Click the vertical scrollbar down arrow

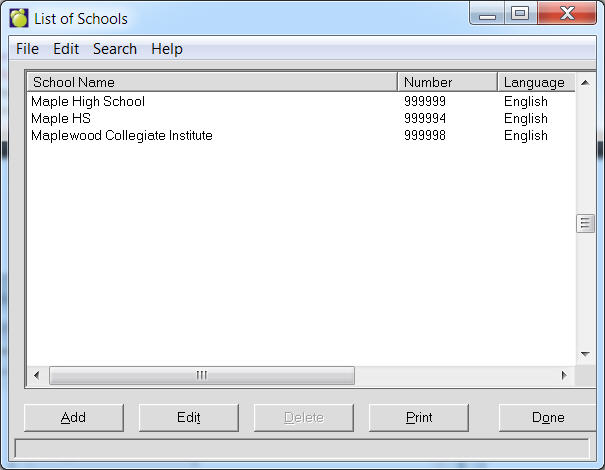click(586, 355)
